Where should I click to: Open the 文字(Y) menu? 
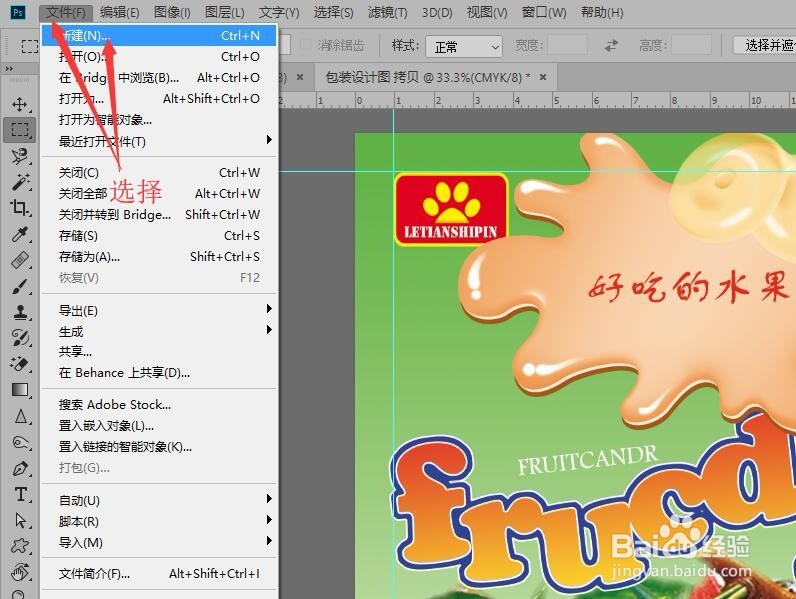click(x=279, y=12)
